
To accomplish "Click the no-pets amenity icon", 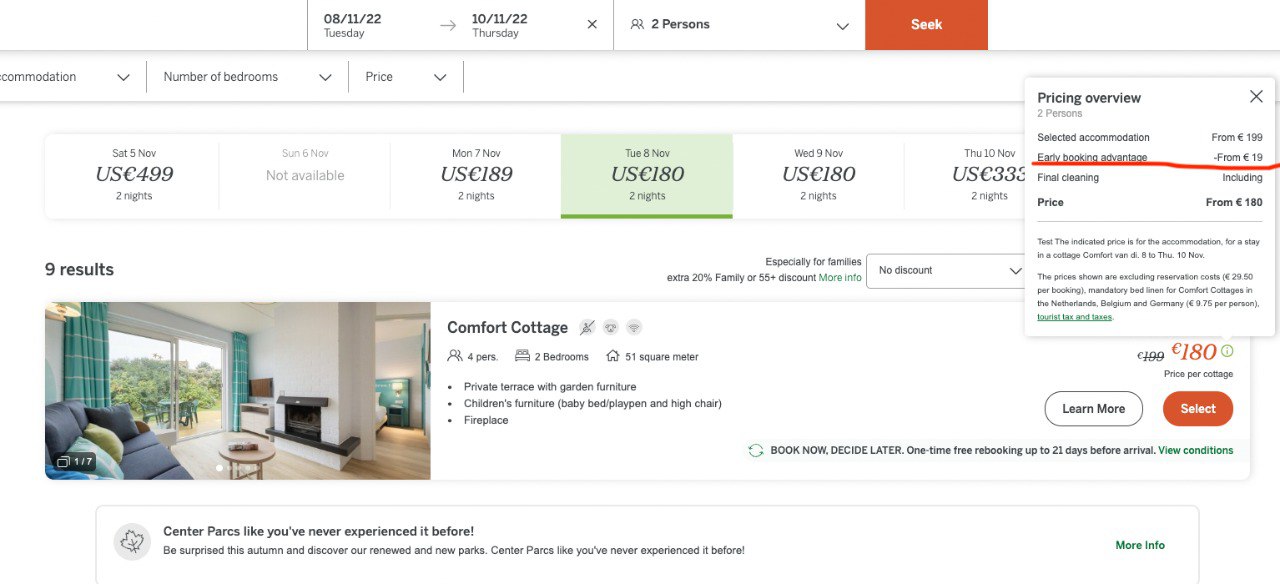I will pos(587,327).
